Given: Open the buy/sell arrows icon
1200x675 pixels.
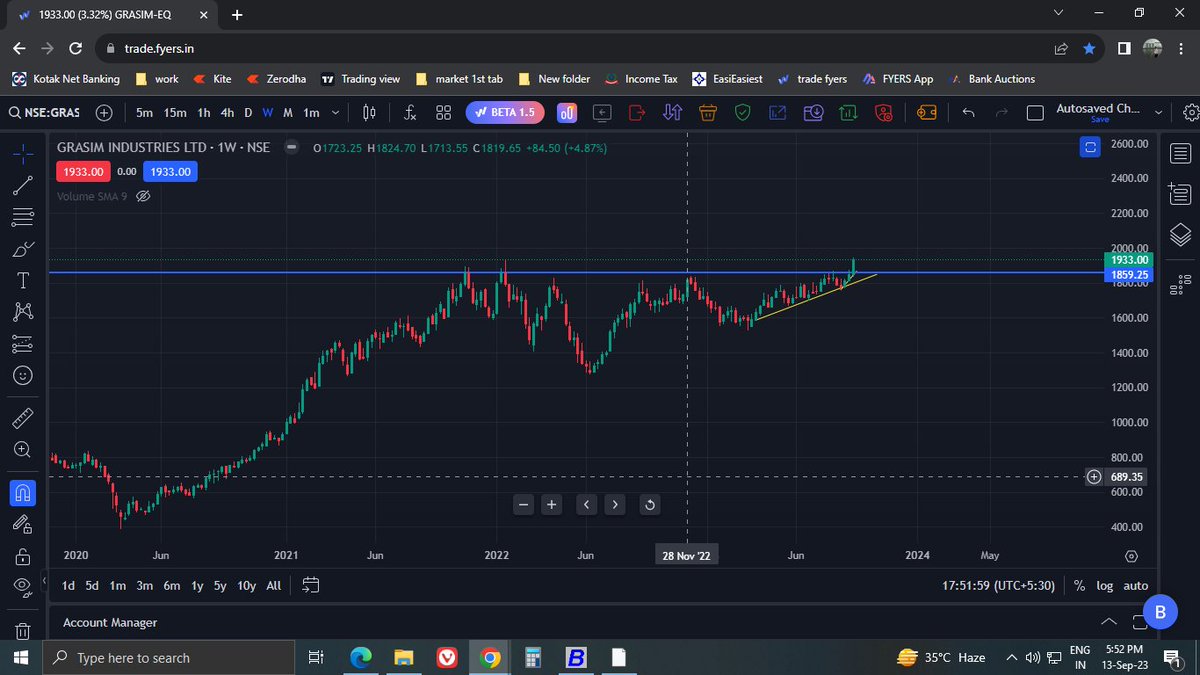Looking at the screenshot, I should click(672, 113).
